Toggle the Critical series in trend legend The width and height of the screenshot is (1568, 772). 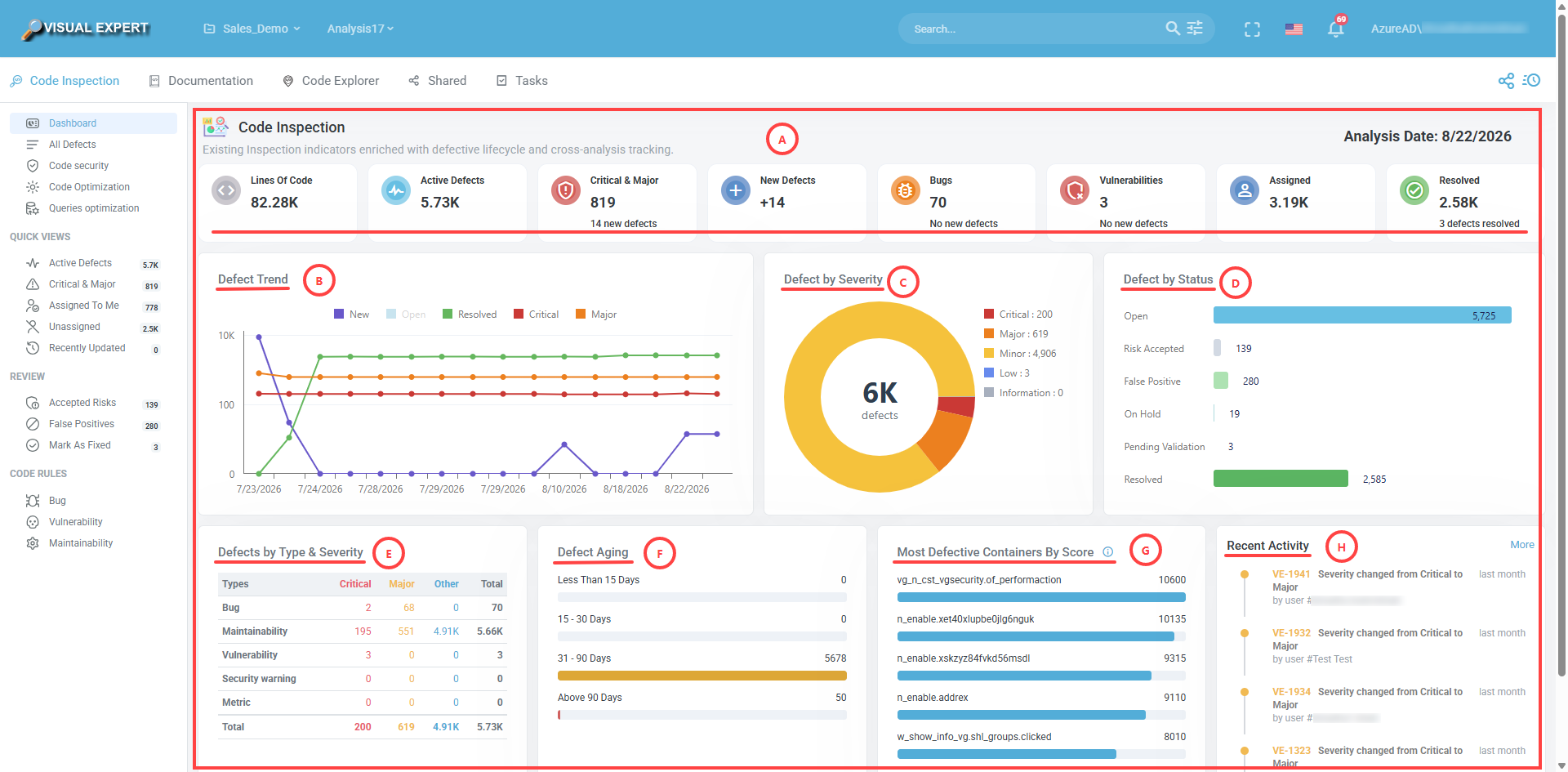[x=536, y=315]
